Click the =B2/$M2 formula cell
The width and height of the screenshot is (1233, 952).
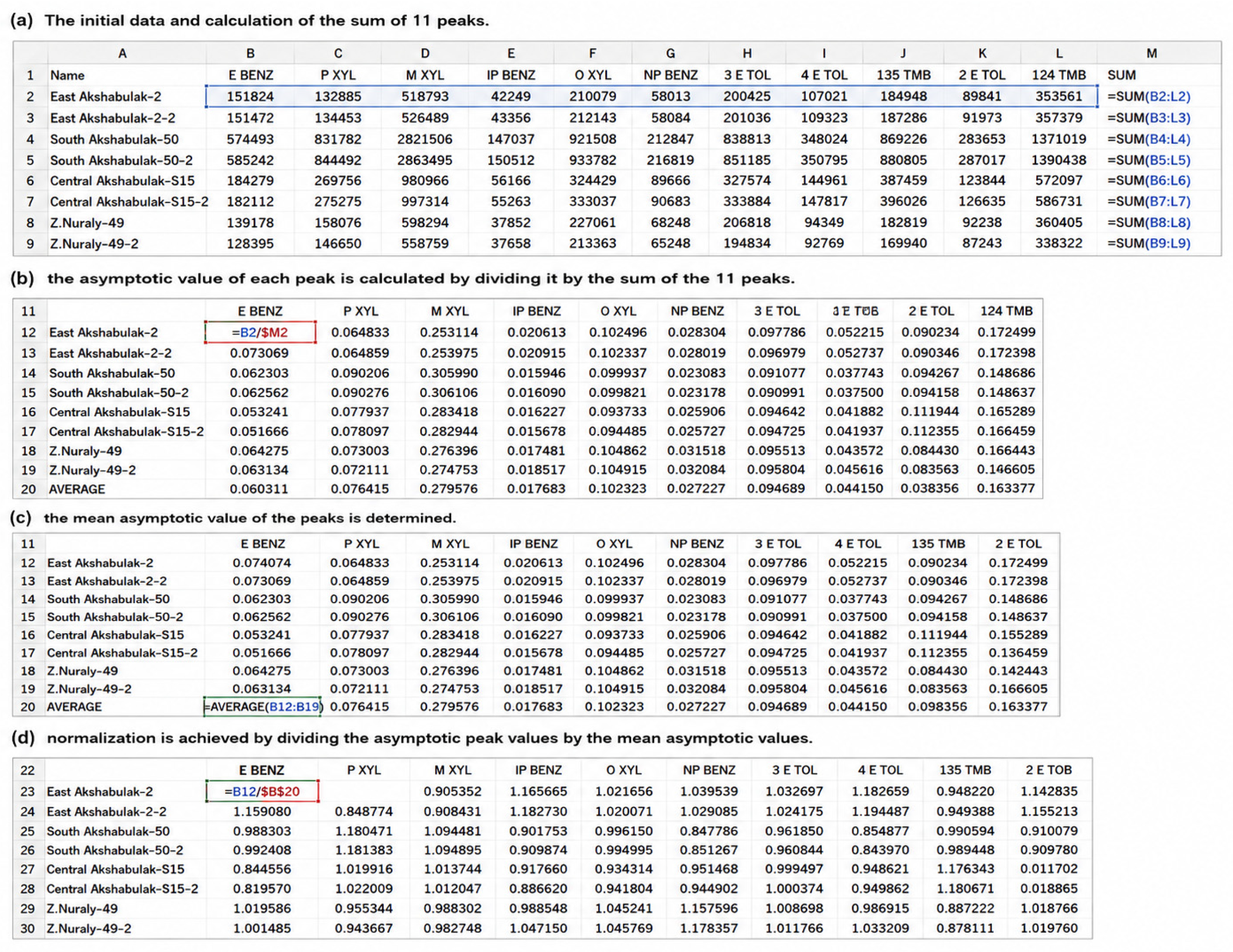coord(260,332)
